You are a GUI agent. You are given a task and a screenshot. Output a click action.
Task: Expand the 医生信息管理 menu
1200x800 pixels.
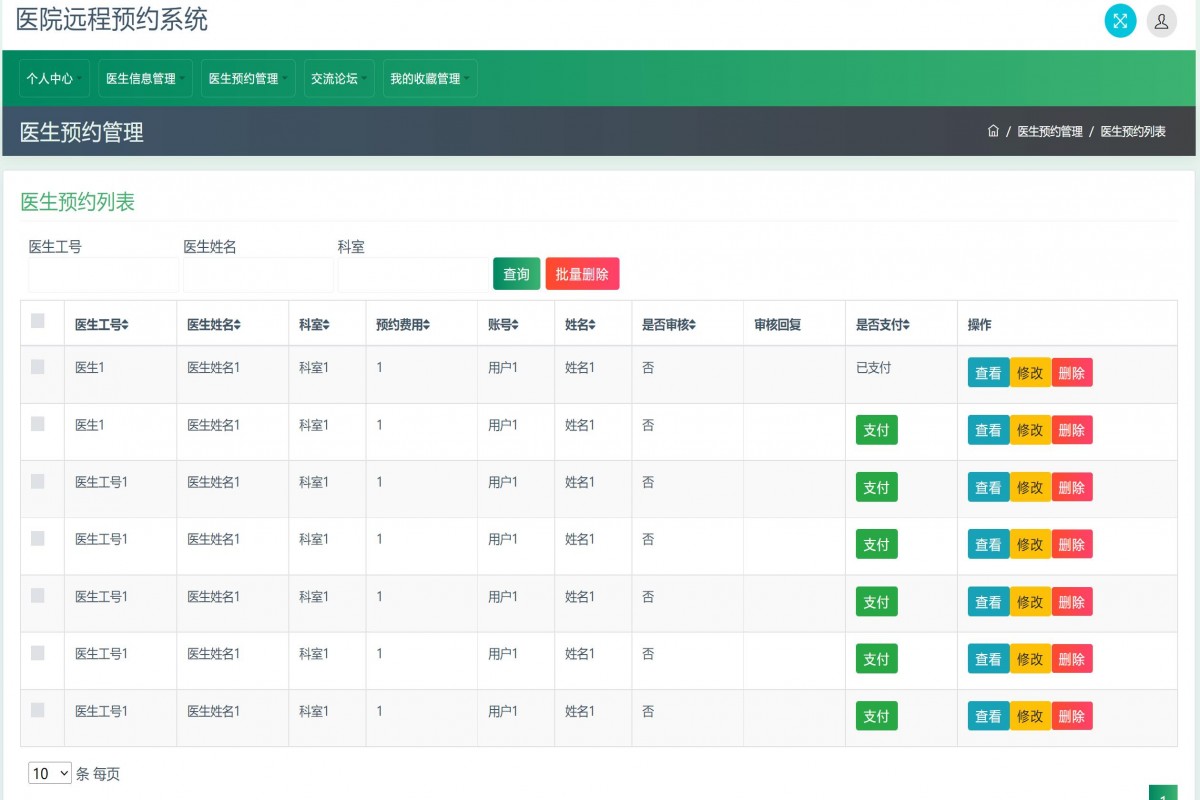pos(145,78)
